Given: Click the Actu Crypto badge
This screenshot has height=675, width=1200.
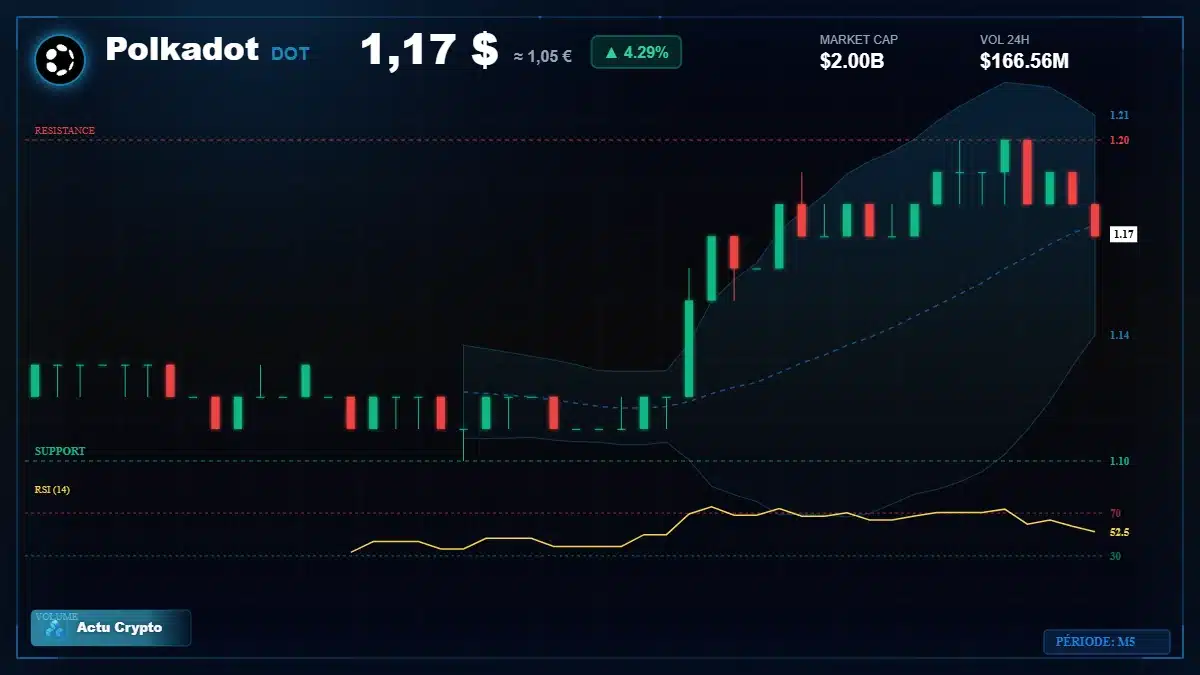Looking at the screenshot, I should 111,628.
